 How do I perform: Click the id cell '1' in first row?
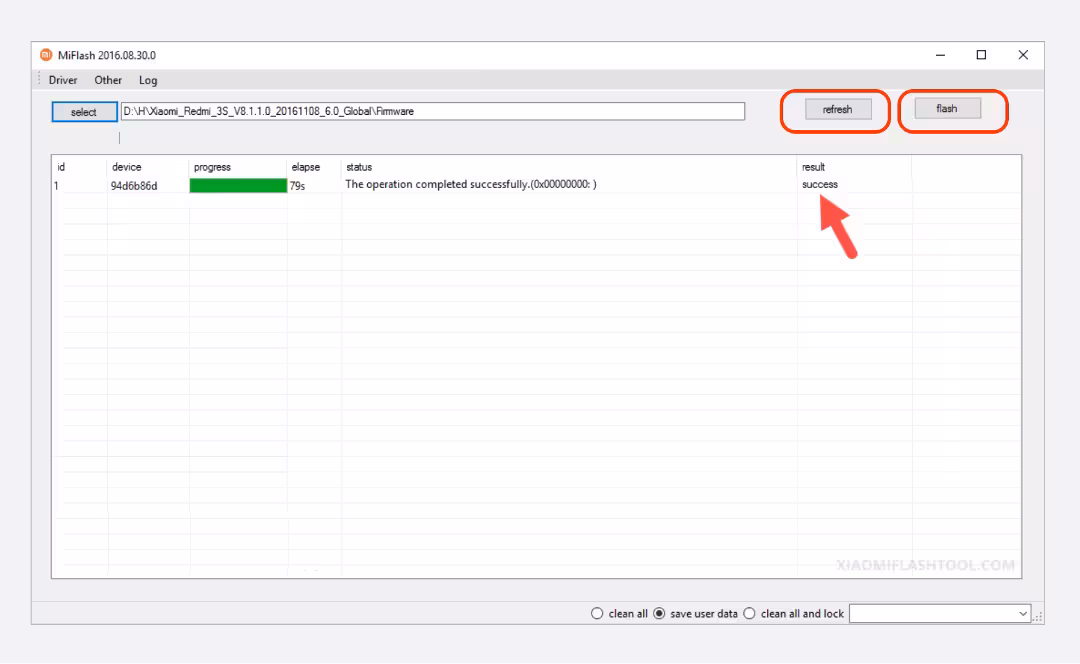(x=56, y=186)
